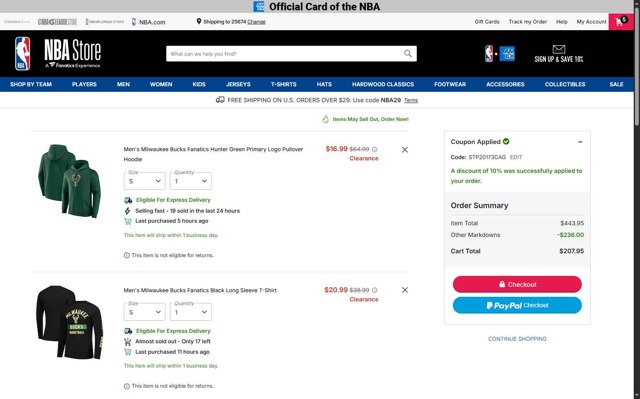Remove the Bucks hoodie from cart
This screenshot has width=640, height=399.
[404, 150]
